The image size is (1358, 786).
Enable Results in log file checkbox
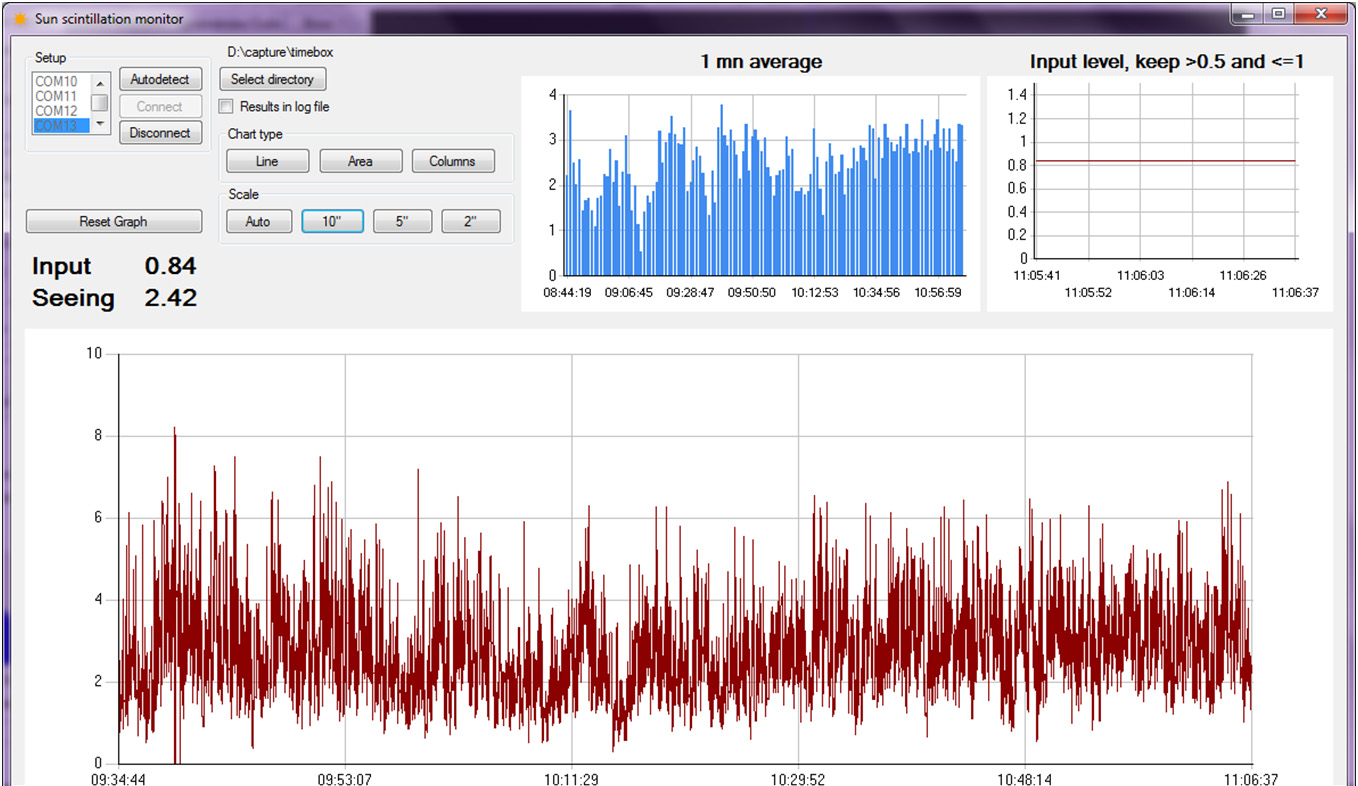pyautogui.click(x=227, y=106)
